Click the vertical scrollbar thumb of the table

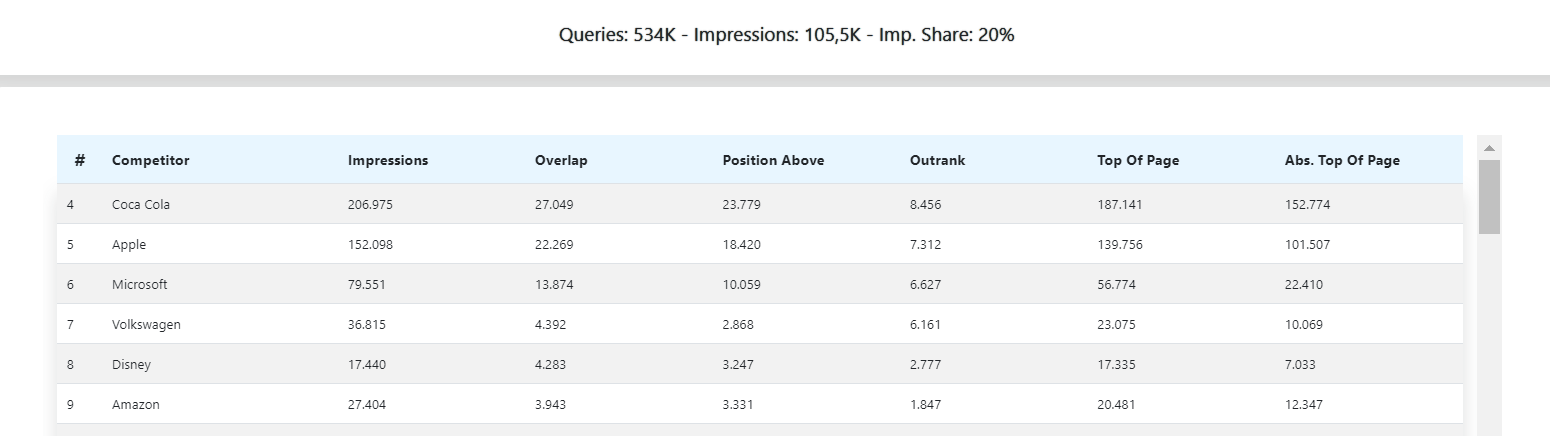tap(1490, 197)
